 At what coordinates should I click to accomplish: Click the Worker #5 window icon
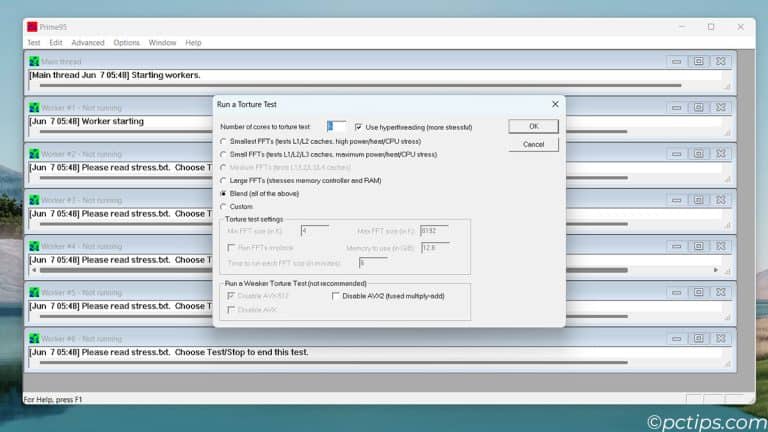coord(34,292)
